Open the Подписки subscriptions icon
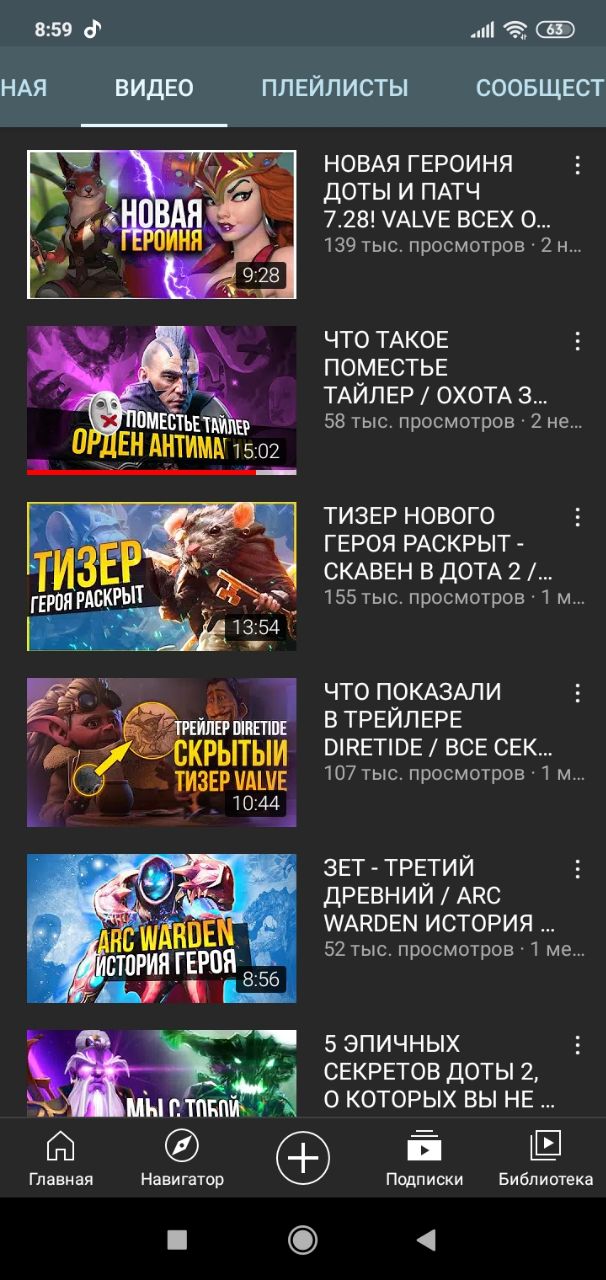The image size is (606, 1280). coord(424,1146)
